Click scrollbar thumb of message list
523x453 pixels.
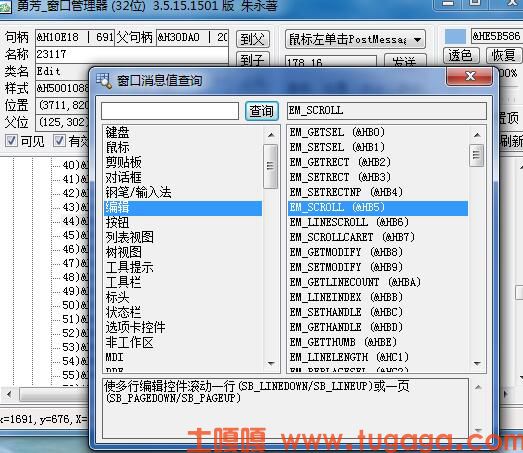[476, 155]
